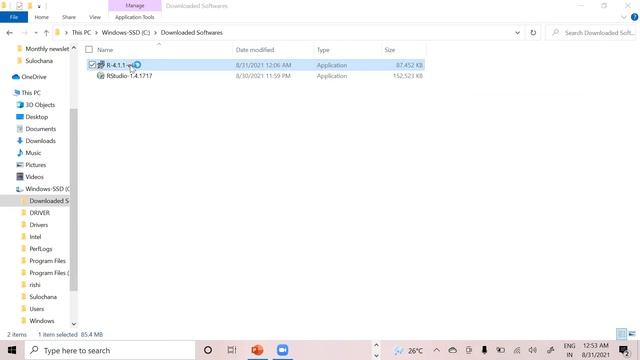Open Task View on the taskbar
Image resolution: width=640 pixels, height=360 pixels.
pos(232,350)
